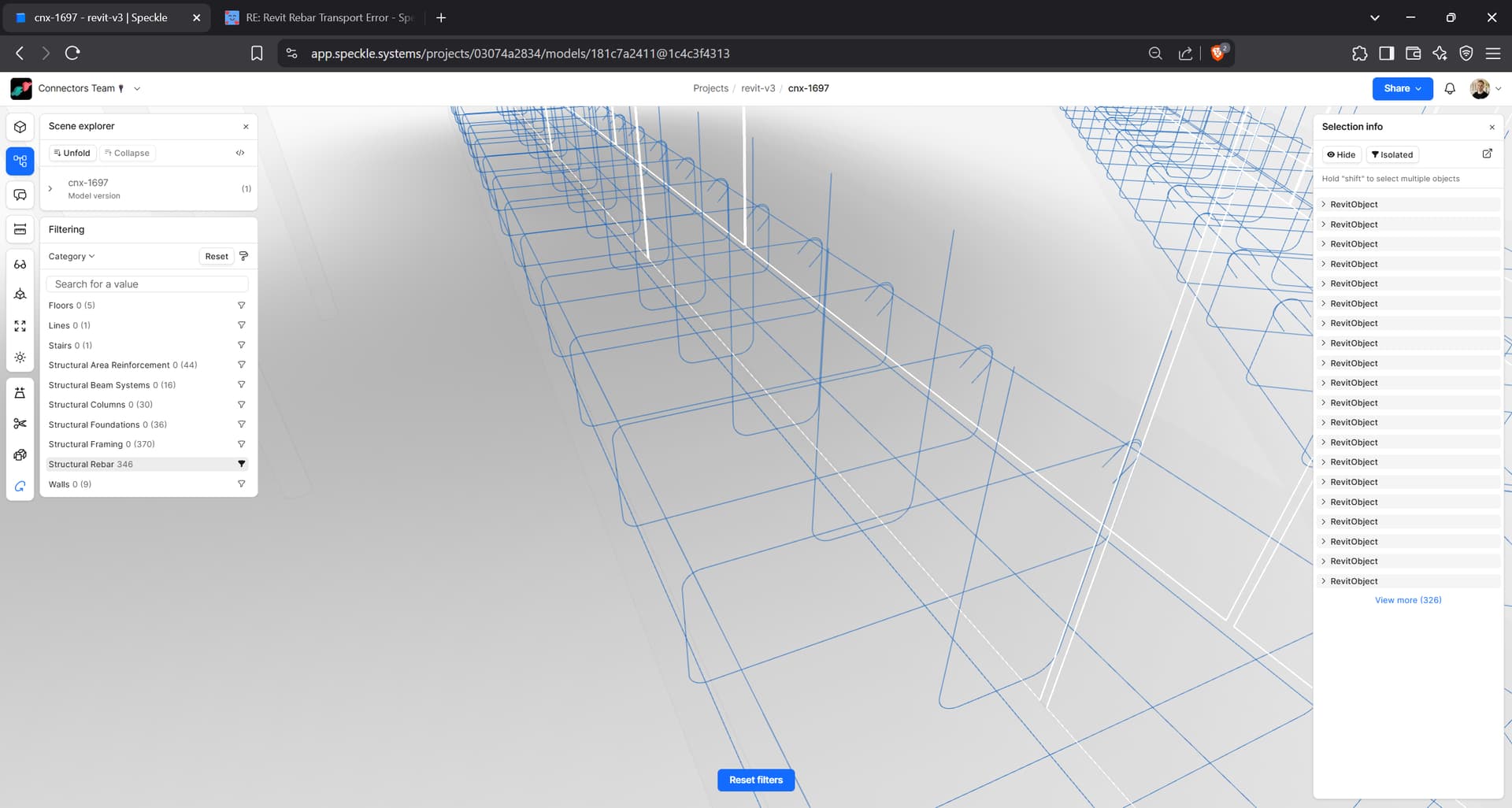Zoom to fit extents icon
1512x808 pixels.
(x=20, y=326)
